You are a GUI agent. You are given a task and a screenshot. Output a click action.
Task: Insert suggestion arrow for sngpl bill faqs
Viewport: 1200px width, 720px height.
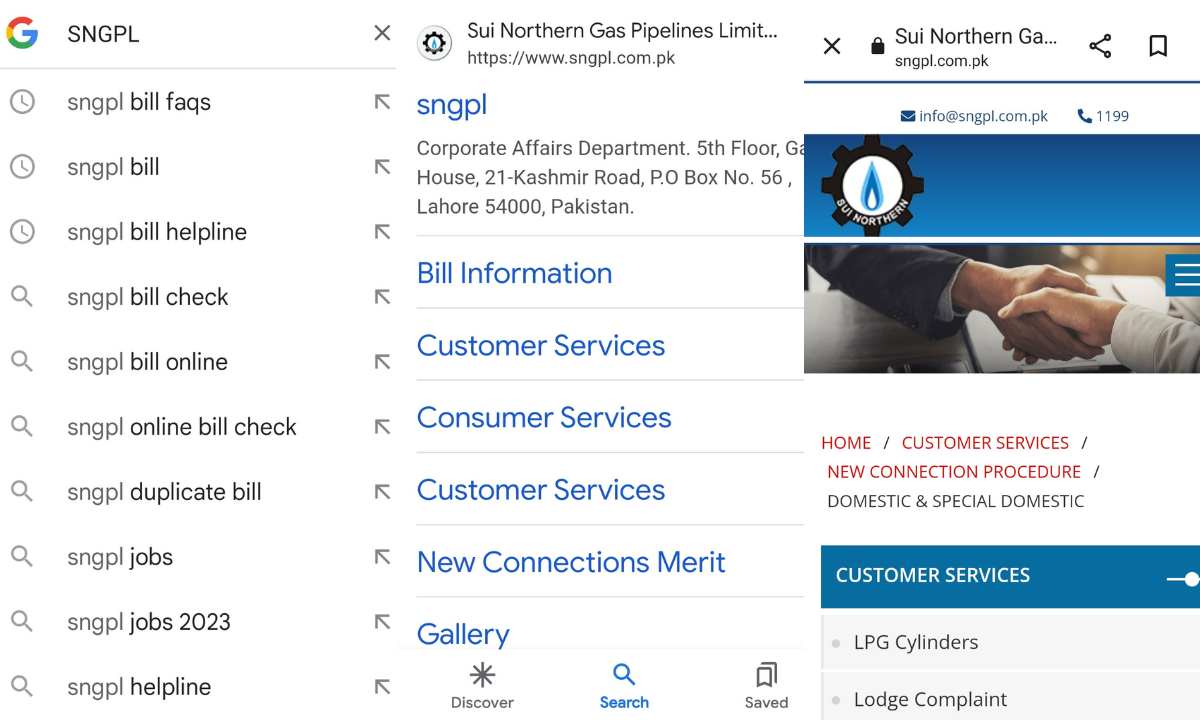(382, 102)
